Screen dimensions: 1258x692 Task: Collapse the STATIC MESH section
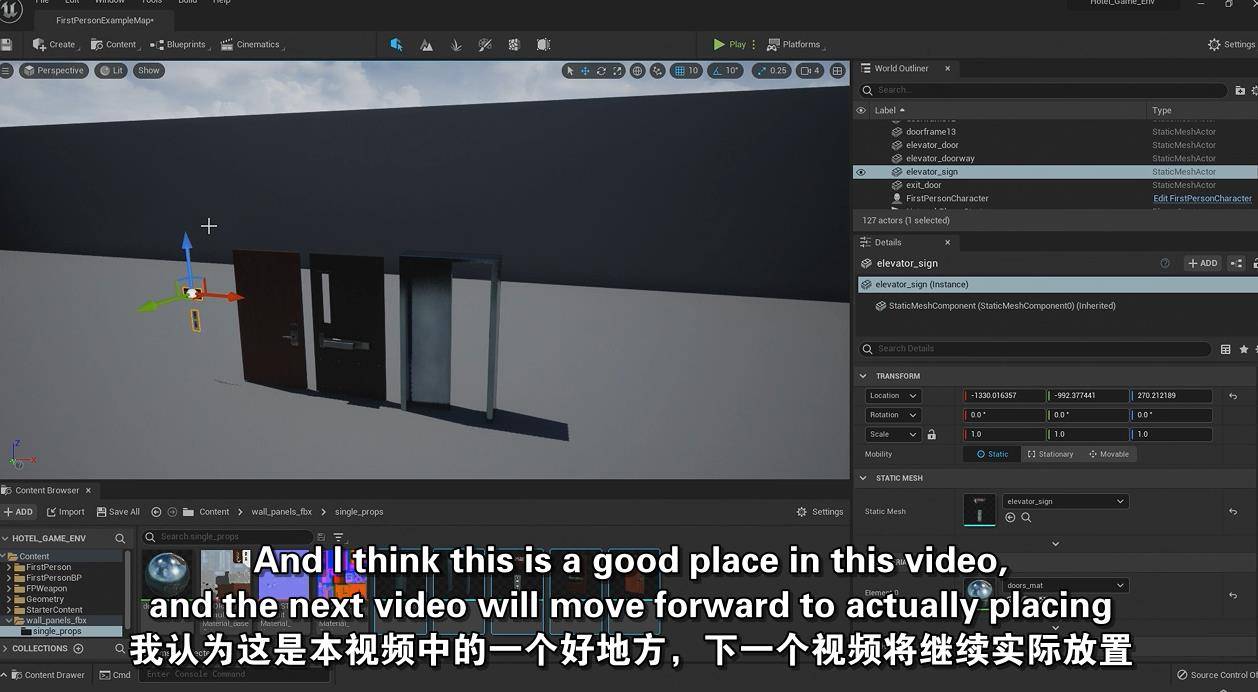863,478
